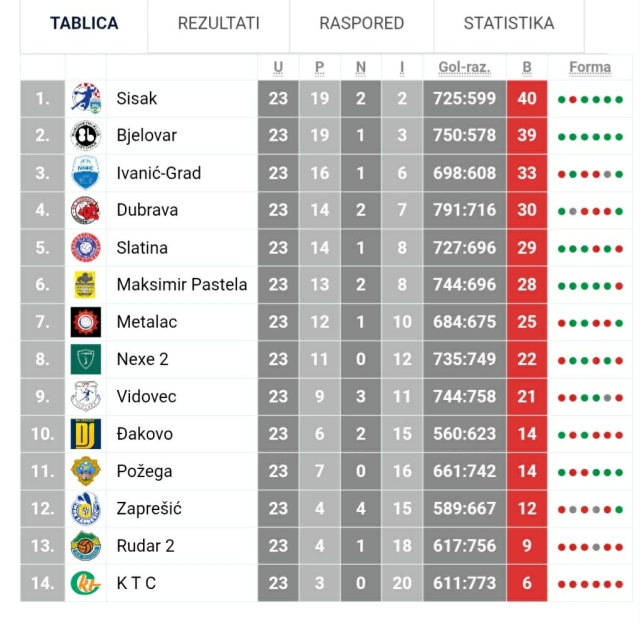The image size is (640, 622).
Task: Open the Požega team link
Action: (x=144, y=471)
